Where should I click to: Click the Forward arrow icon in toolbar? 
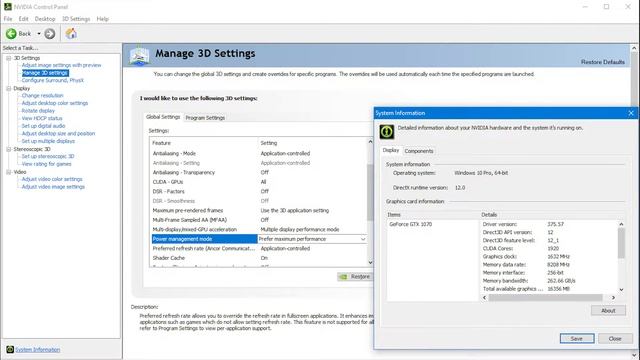point(50,34)
